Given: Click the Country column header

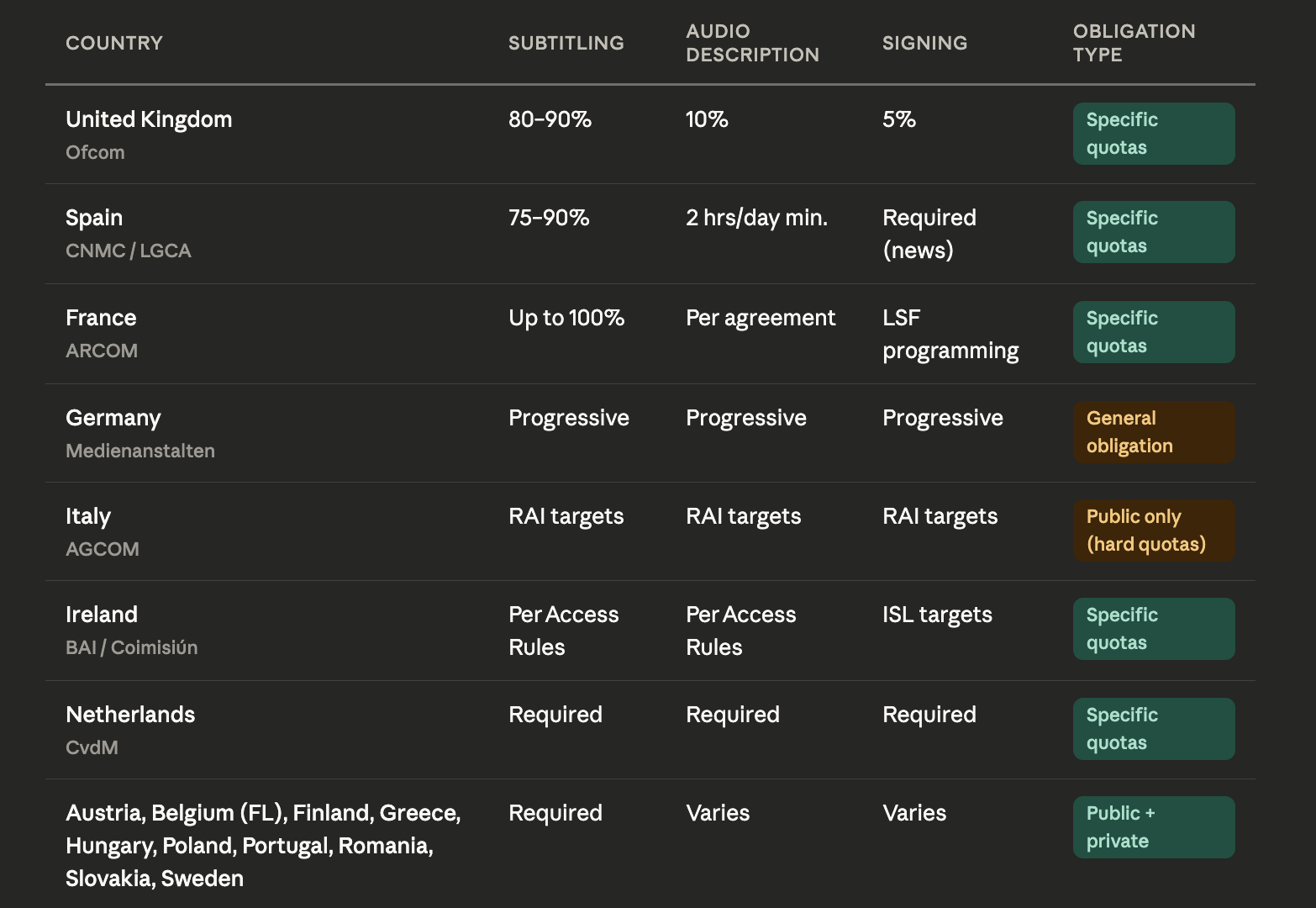Looking at the screenshot, I should coord(114,43).
